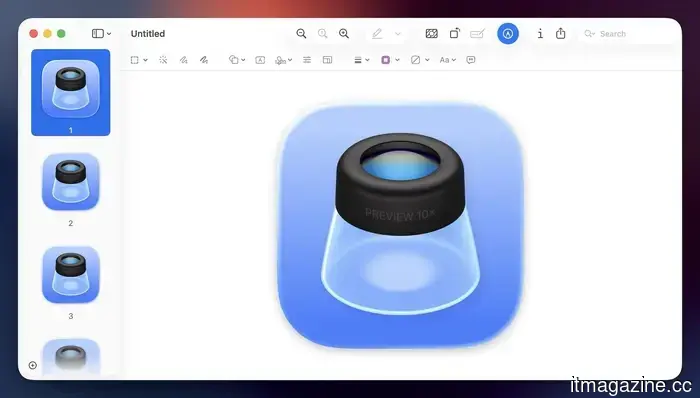Screen dimensions: 700x398
Task: Select page 3 thumbnail in sidebar
Action: (x=71, y=275)
